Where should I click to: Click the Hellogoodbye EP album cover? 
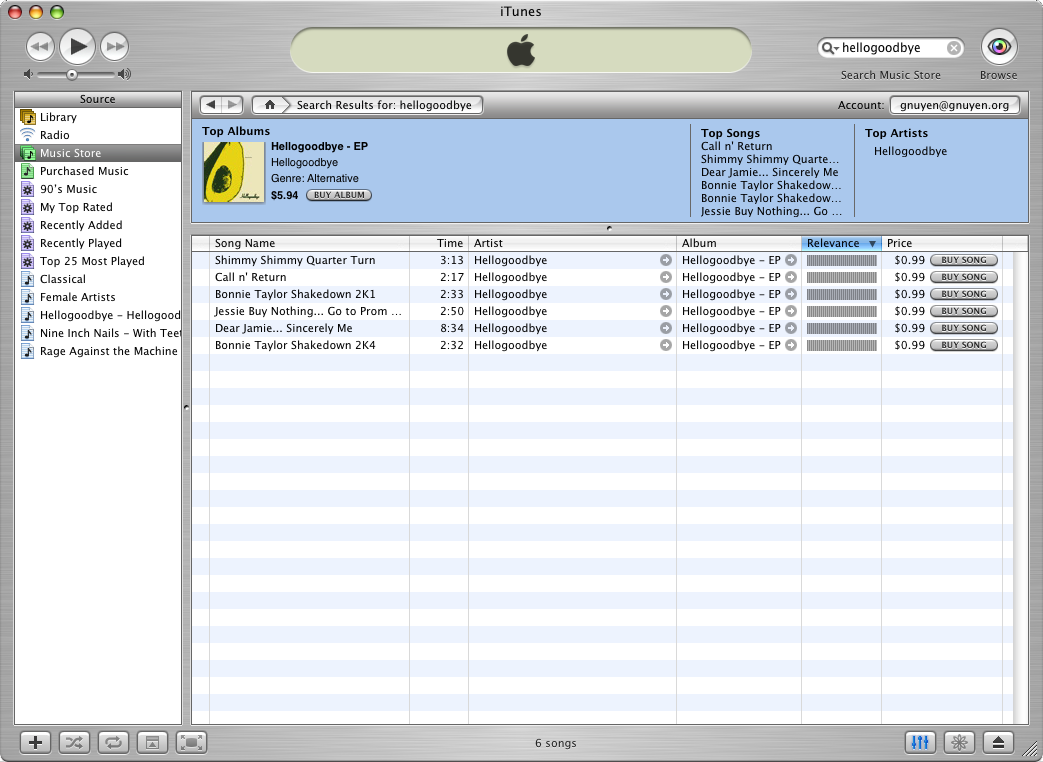point(233,171)
